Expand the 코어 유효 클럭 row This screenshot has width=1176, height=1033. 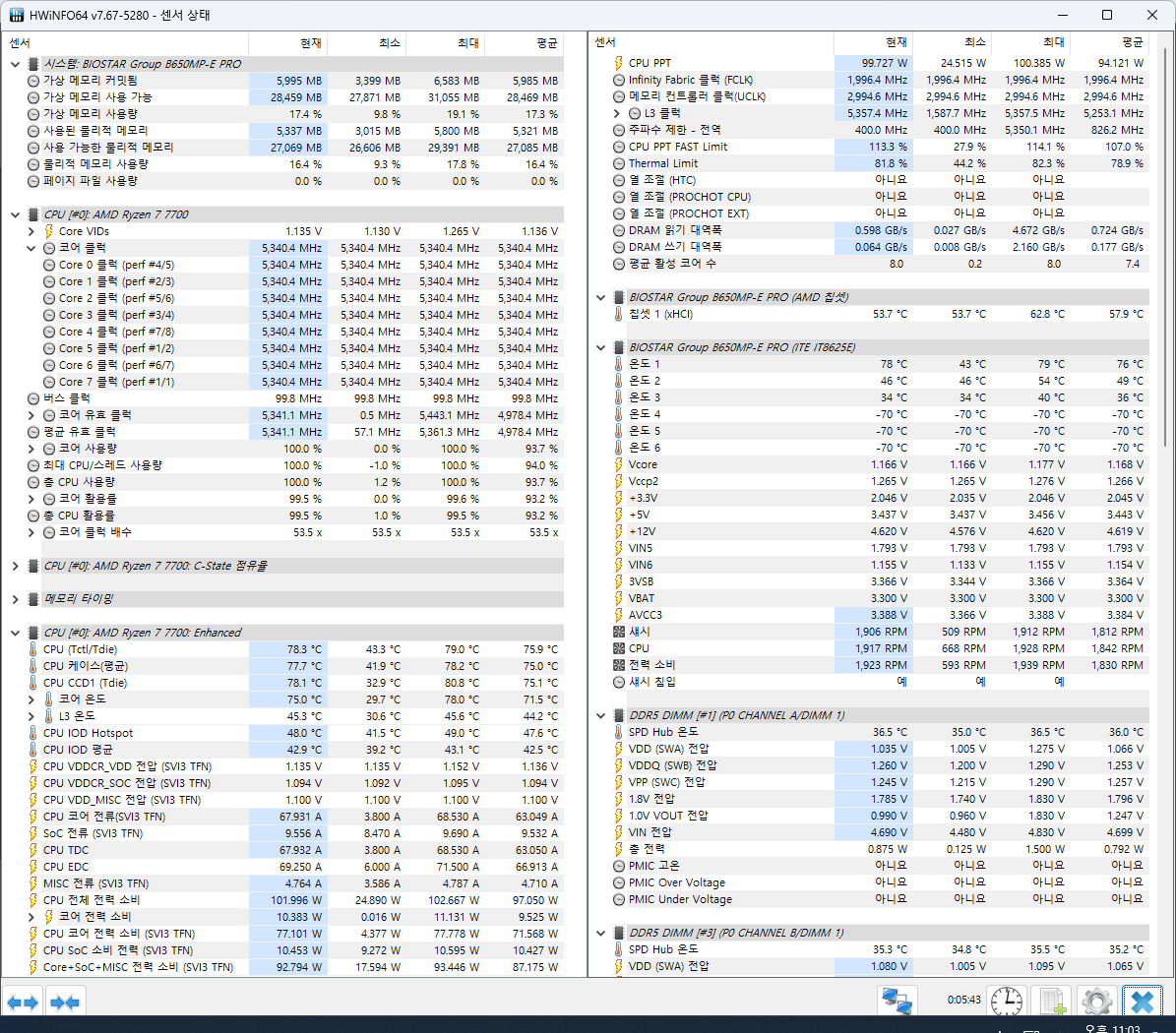(31, 415)
